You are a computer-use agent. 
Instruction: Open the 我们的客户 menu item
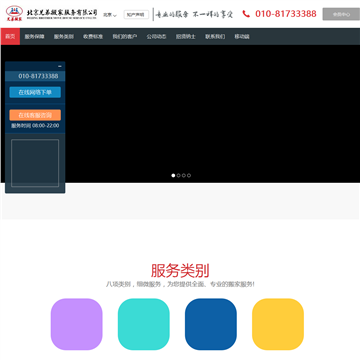point(125,37)
